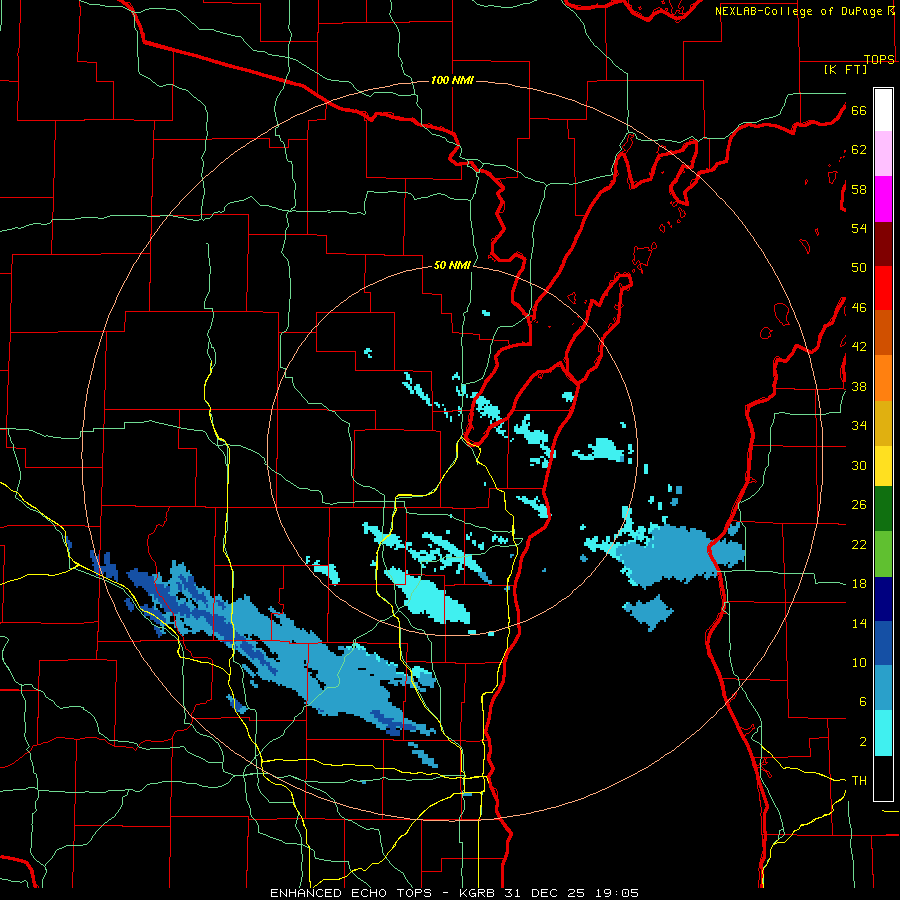
Task: Click the 34 legend value
Action: 859,426
